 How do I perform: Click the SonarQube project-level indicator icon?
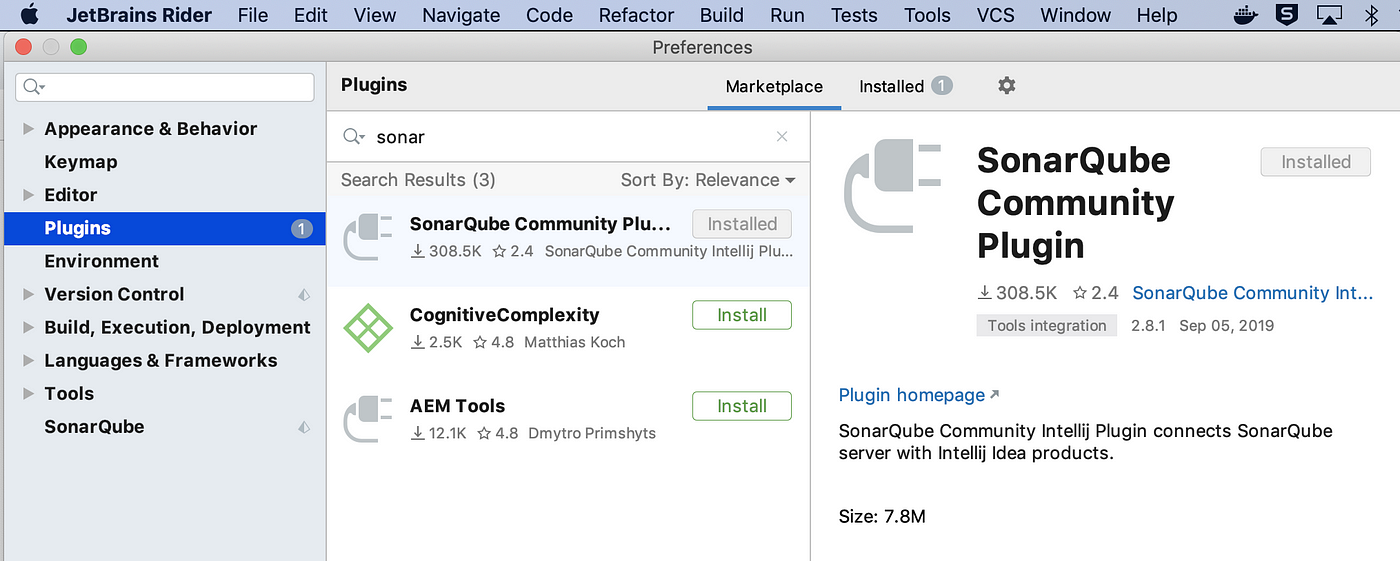304,428
